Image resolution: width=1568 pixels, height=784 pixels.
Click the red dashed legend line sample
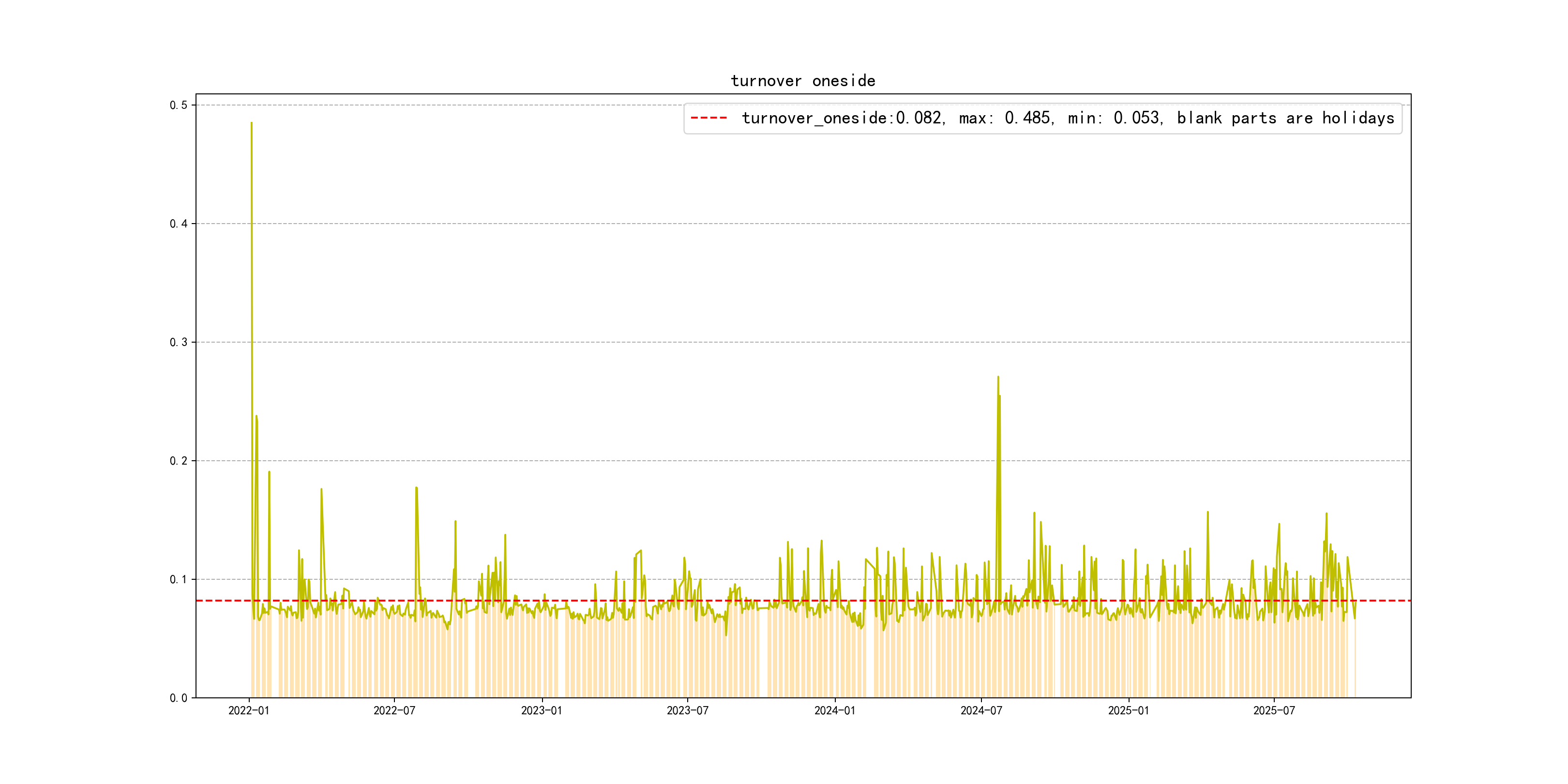click(709, 118)
